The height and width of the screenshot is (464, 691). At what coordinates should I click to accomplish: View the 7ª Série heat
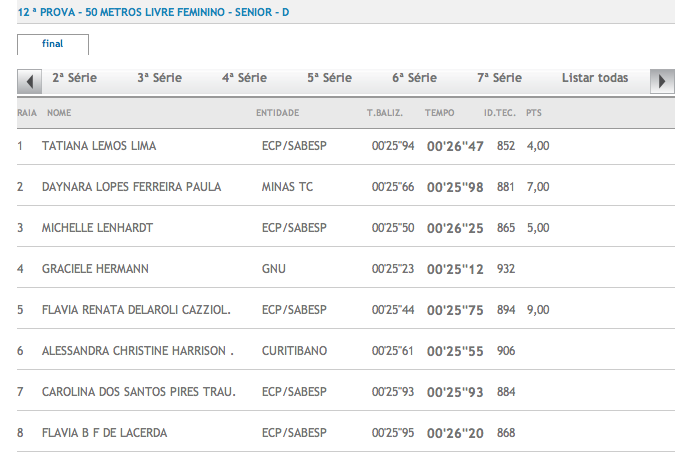tap(499, 78)
